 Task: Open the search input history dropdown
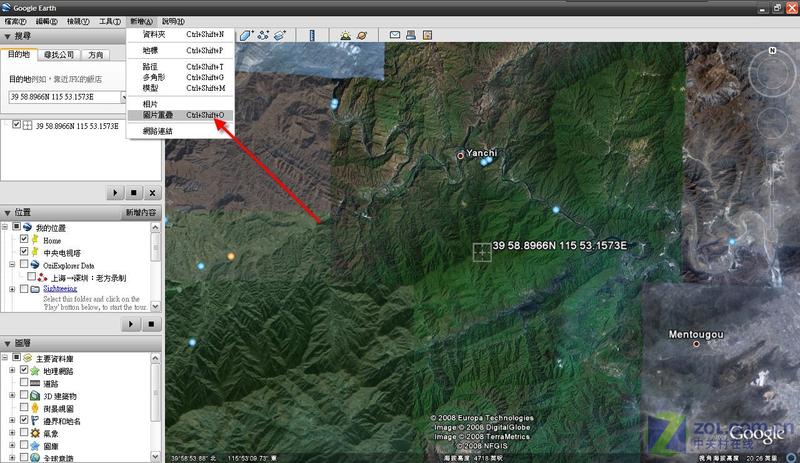(x=123, y=97)
